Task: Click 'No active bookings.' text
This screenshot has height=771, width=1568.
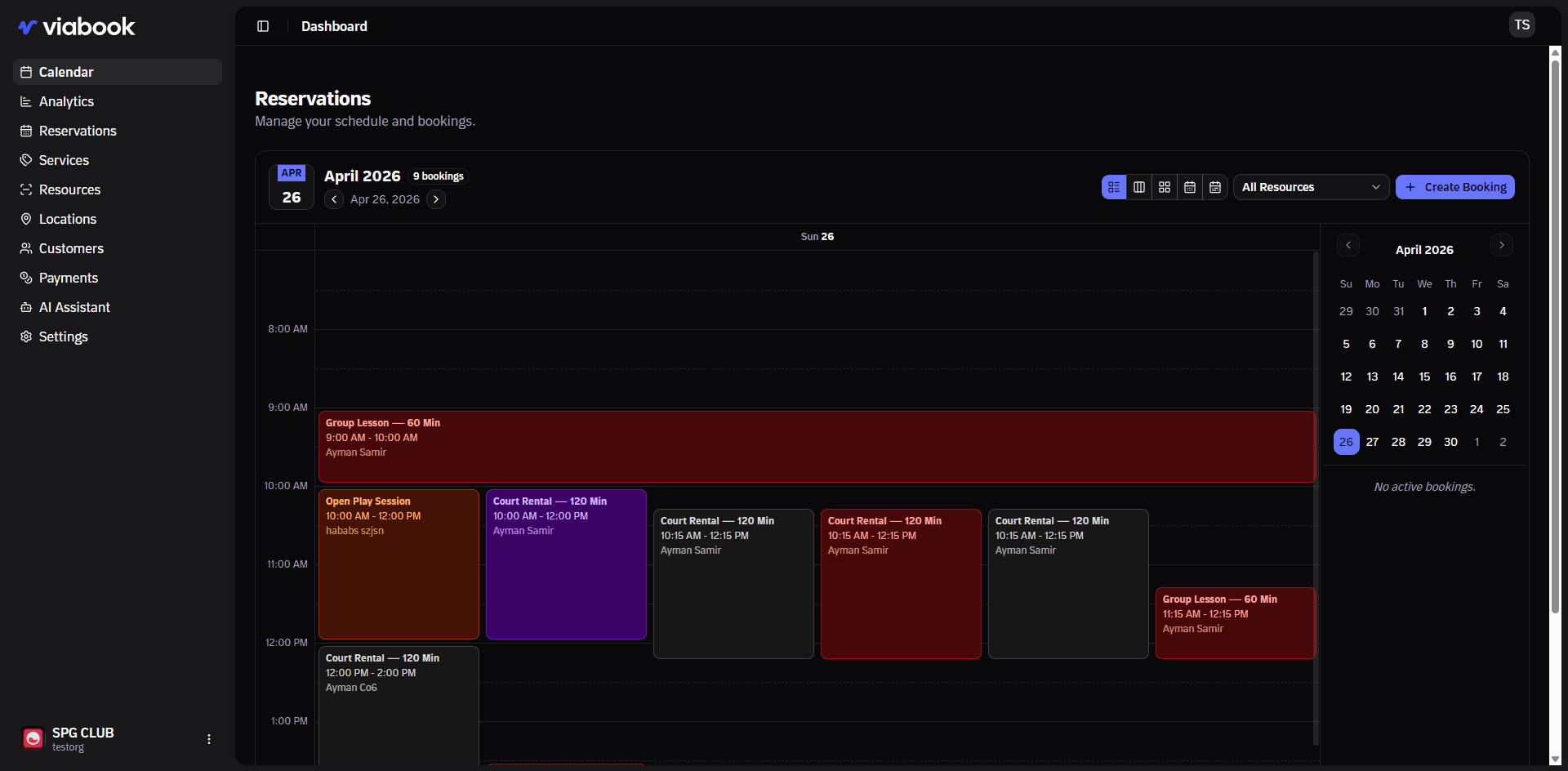Action: pos(1424,487)
